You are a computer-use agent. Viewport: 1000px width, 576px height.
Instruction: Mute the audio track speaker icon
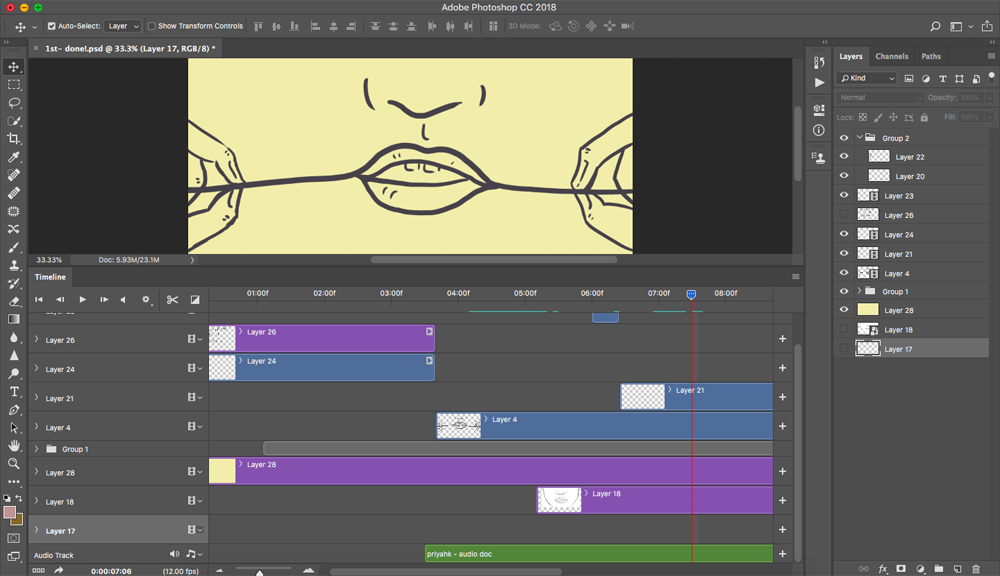point(175,554)
